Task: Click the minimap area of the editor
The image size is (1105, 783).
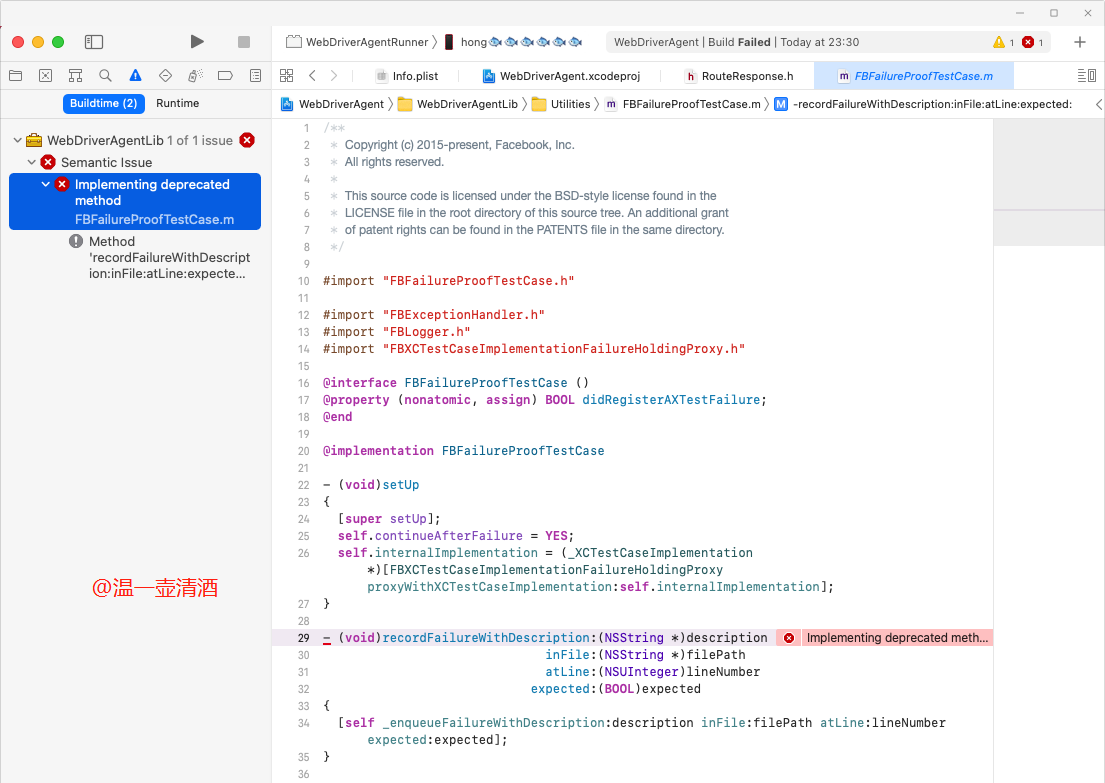Action: [1049, 451]
